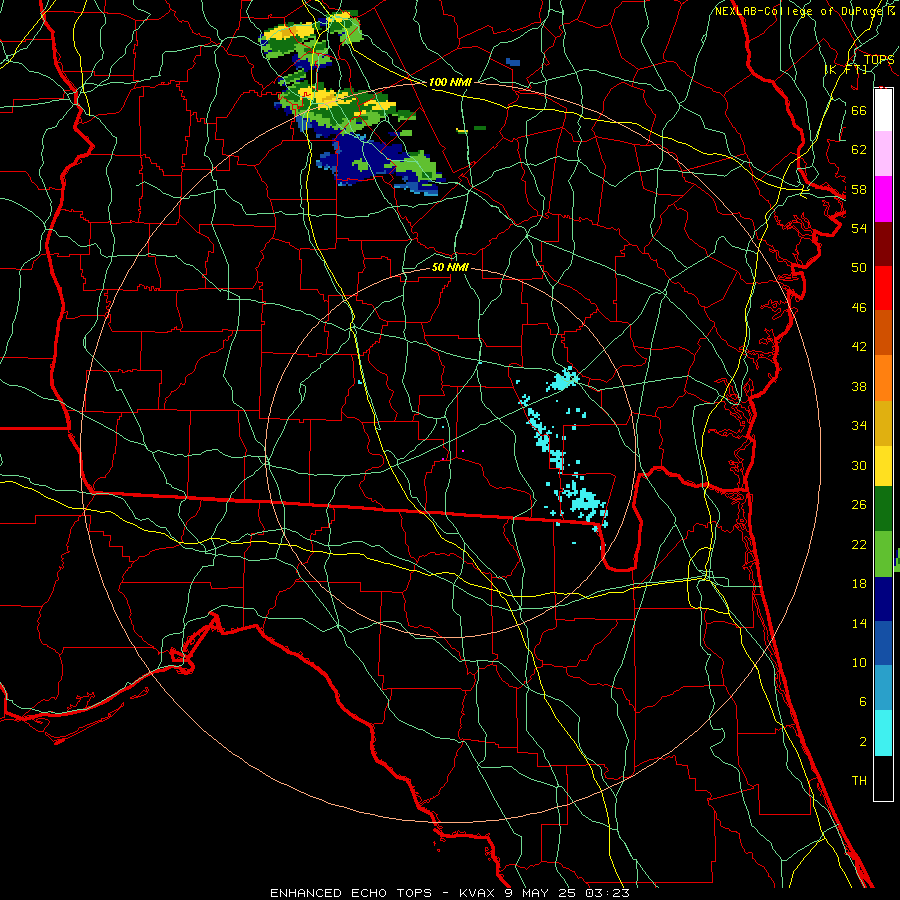
Task: Select the dark red legend swatch
Action: click(x=883, y=243)
